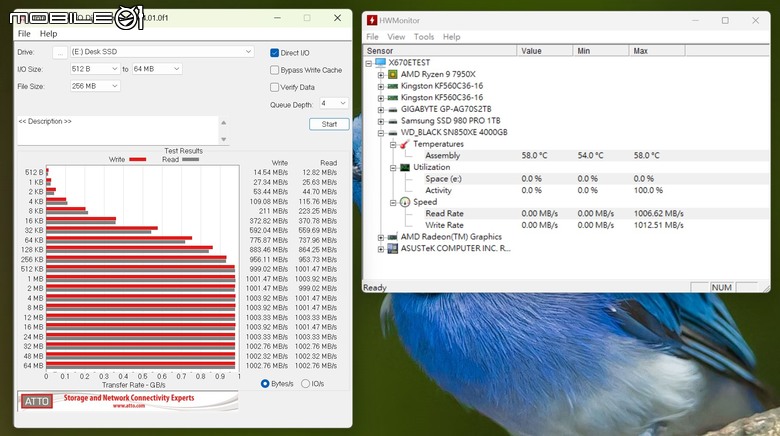Viewport: 780px width, 436px height.
Task: Enable Bypass Write Cache checkbox
Action: [274, 70]
